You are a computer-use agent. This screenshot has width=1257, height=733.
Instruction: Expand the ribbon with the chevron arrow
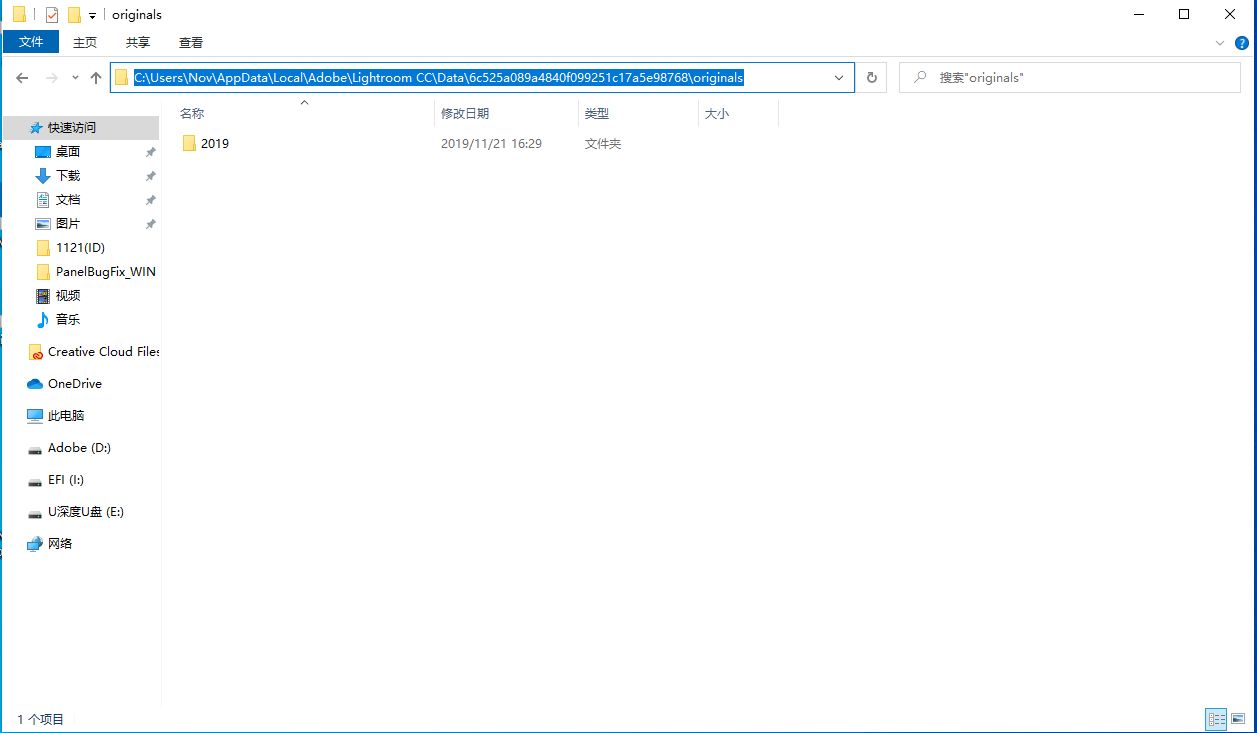(1220, 42)
